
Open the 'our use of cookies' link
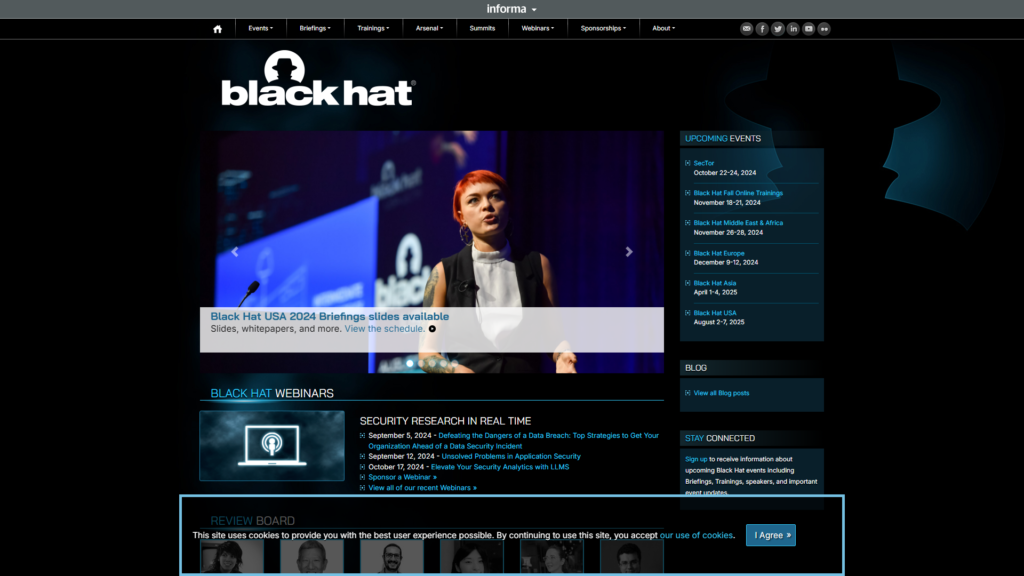pos(696,535)
